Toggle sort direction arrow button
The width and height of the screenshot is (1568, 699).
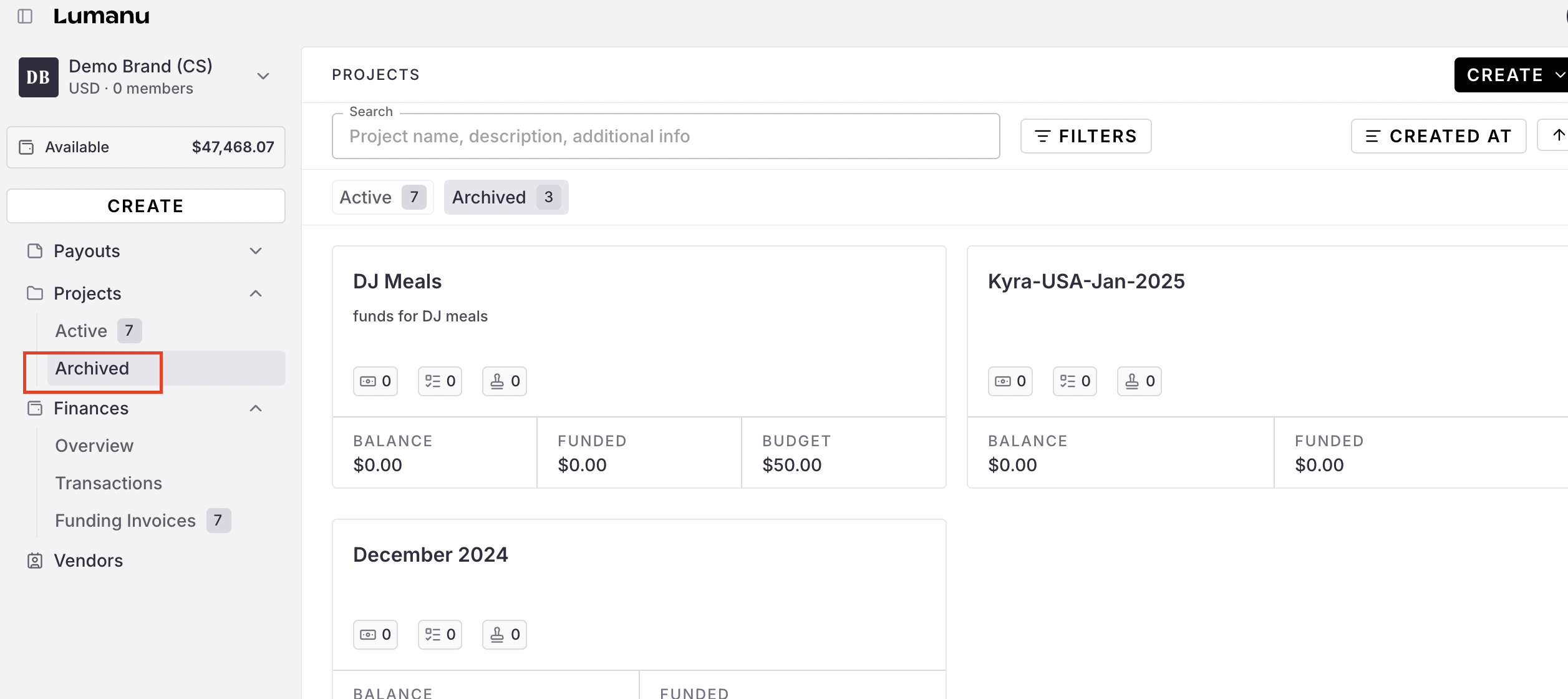[1557, 135]
